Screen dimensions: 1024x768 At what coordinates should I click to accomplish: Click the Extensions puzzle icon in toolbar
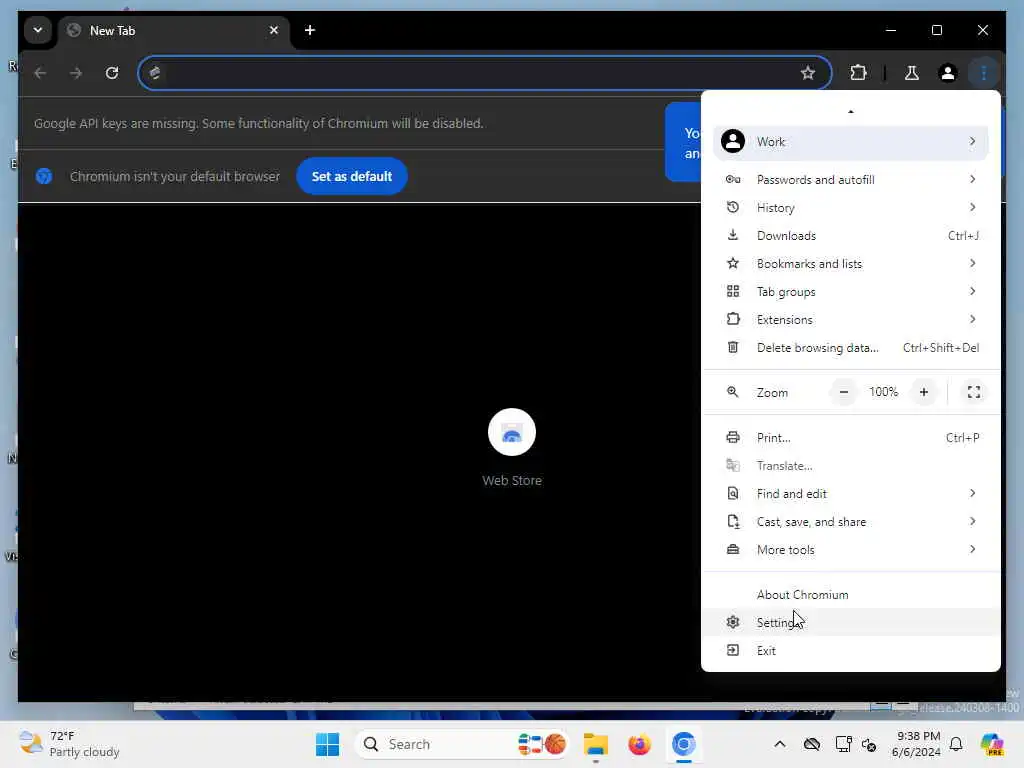click(x=858, y=72)
